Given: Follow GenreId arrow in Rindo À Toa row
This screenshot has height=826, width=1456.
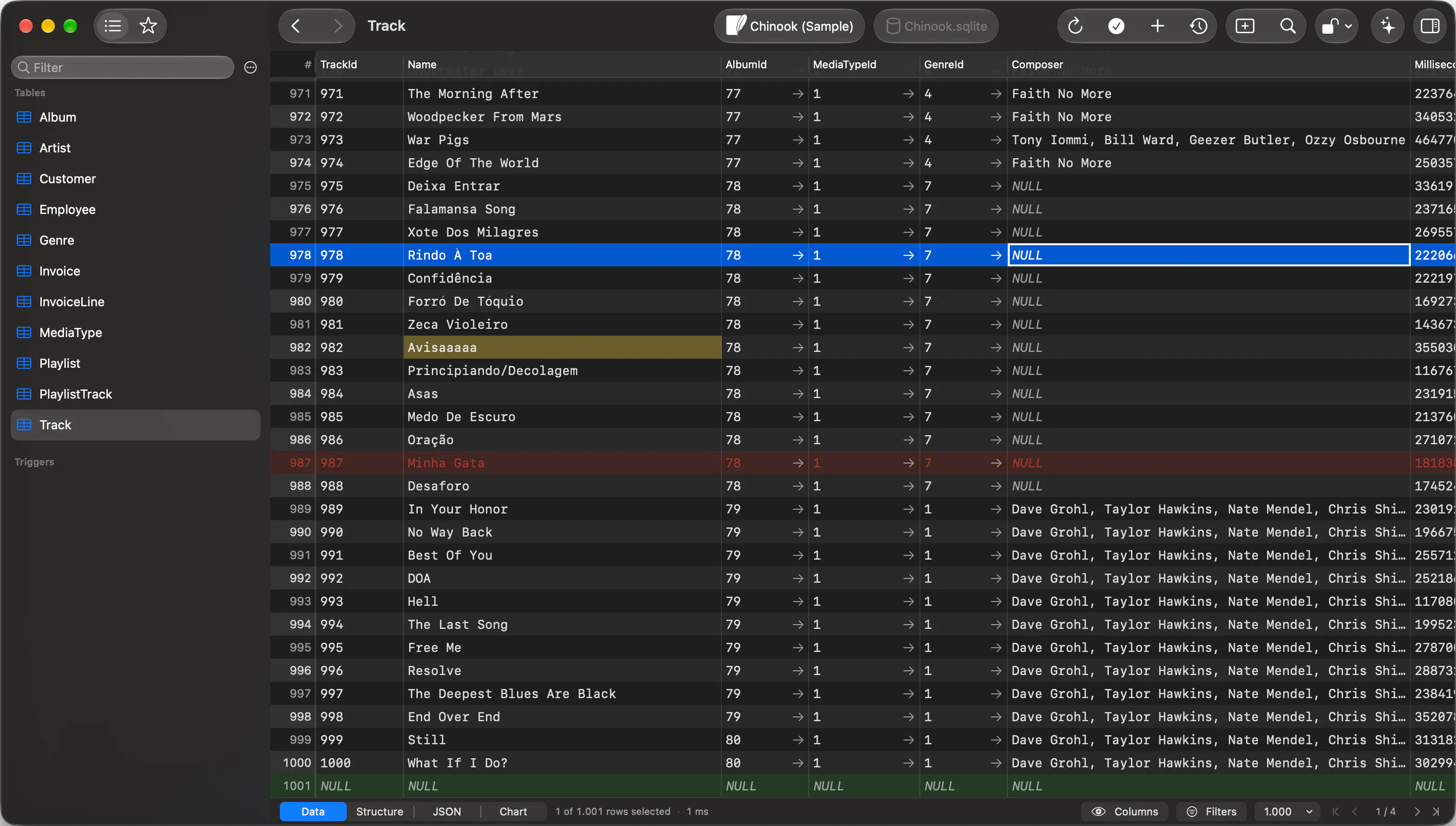Looking at the screenshot, I should (995, 255).
